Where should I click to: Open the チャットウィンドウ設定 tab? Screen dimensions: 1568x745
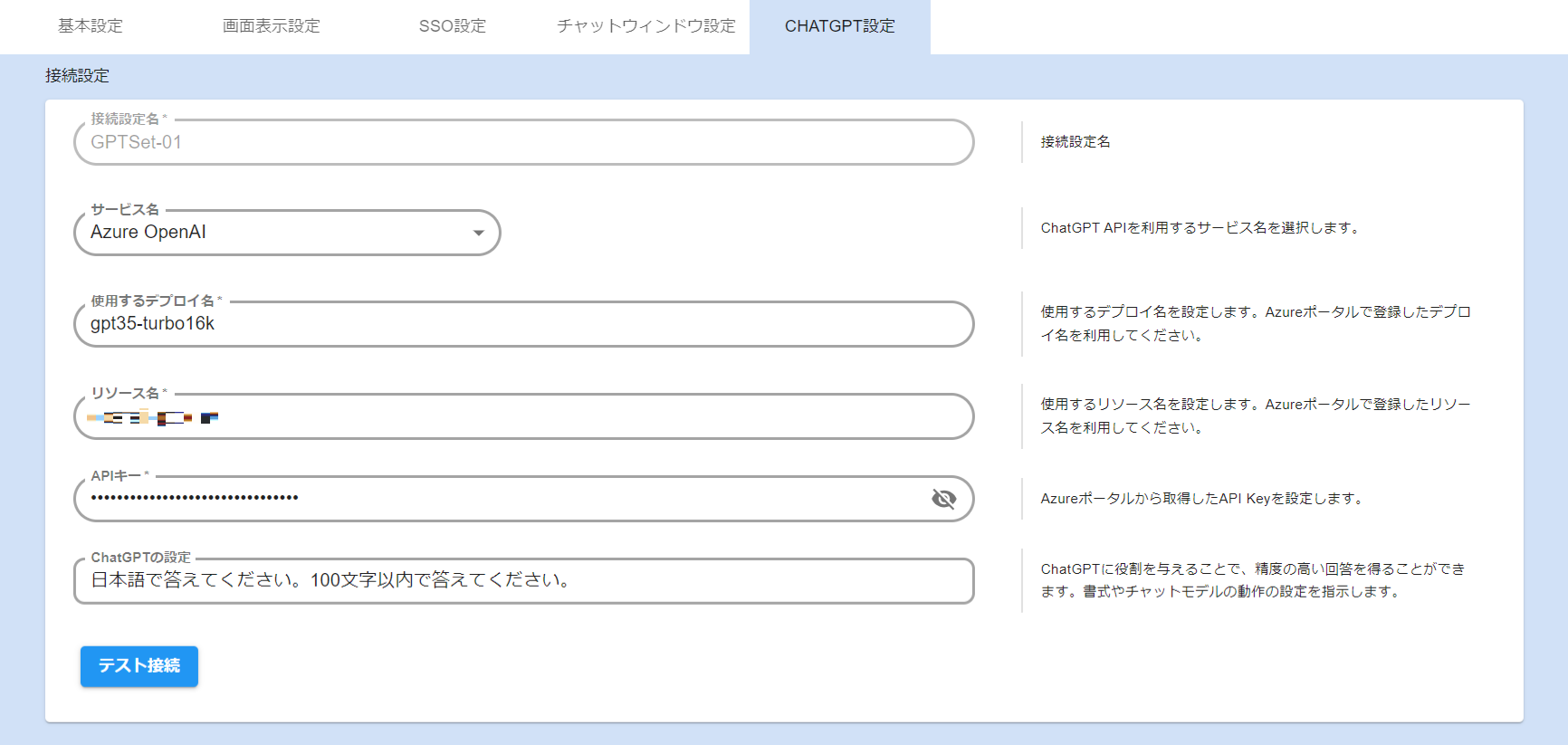[x=646, y=26]
